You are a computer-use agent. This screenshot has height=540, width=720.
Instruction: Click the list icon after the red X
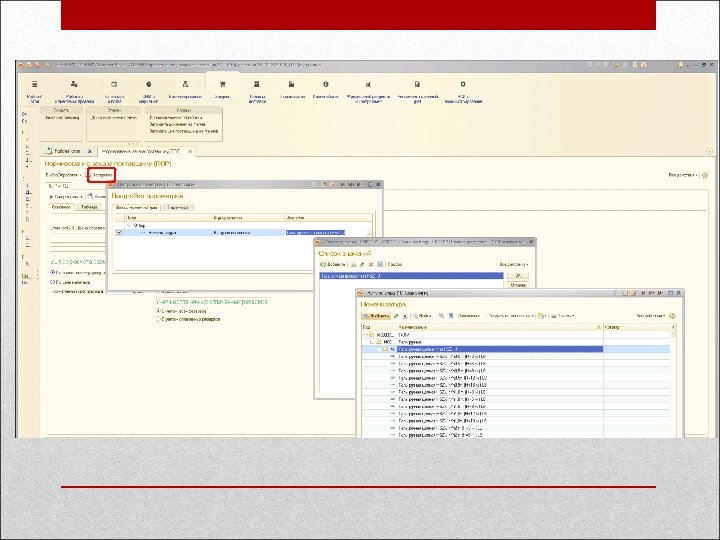[380, 264]
